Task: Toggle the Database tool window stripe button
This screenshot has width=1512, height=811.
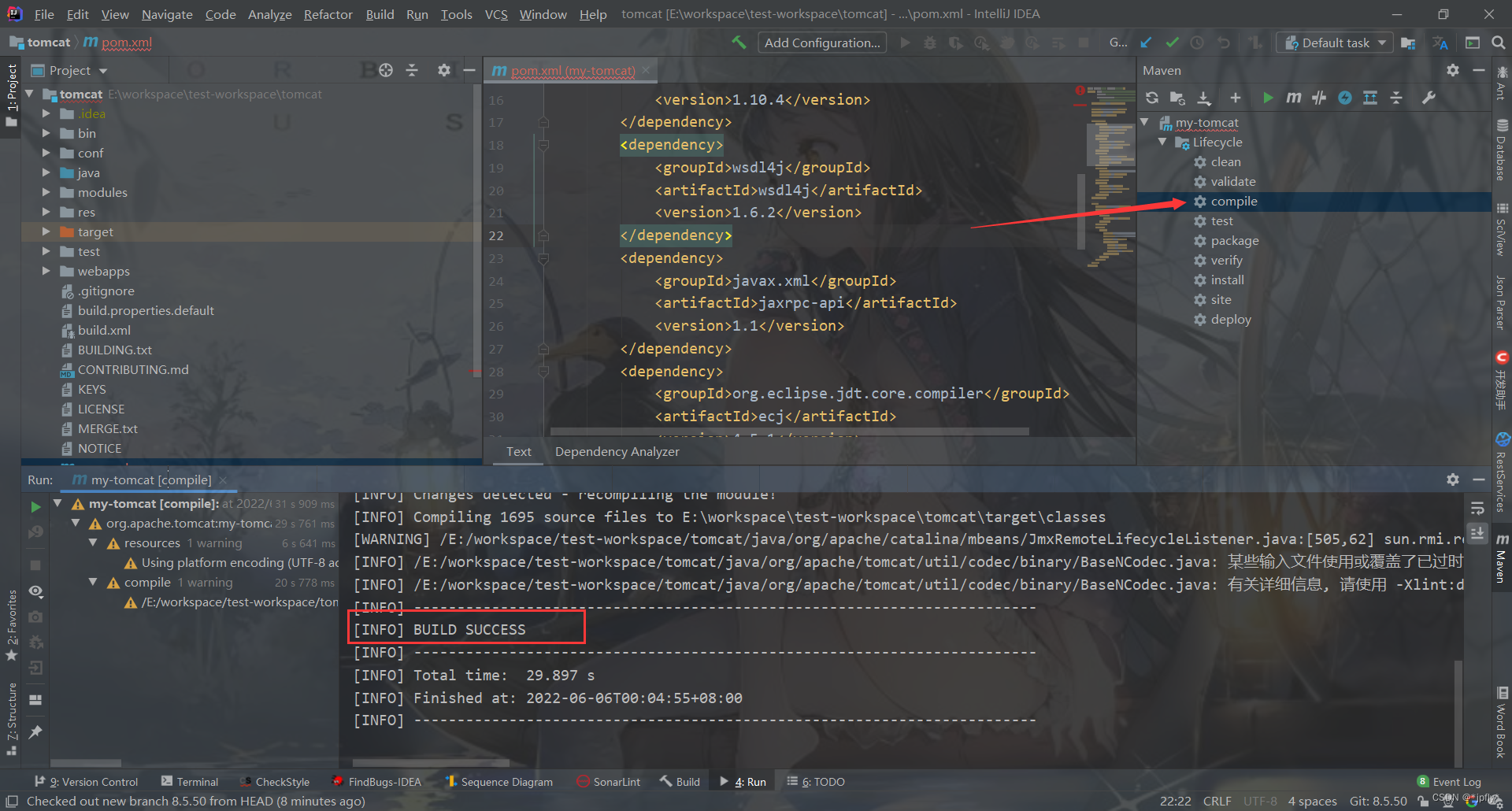Action: pyautogui.click(x=1501, y=150)
